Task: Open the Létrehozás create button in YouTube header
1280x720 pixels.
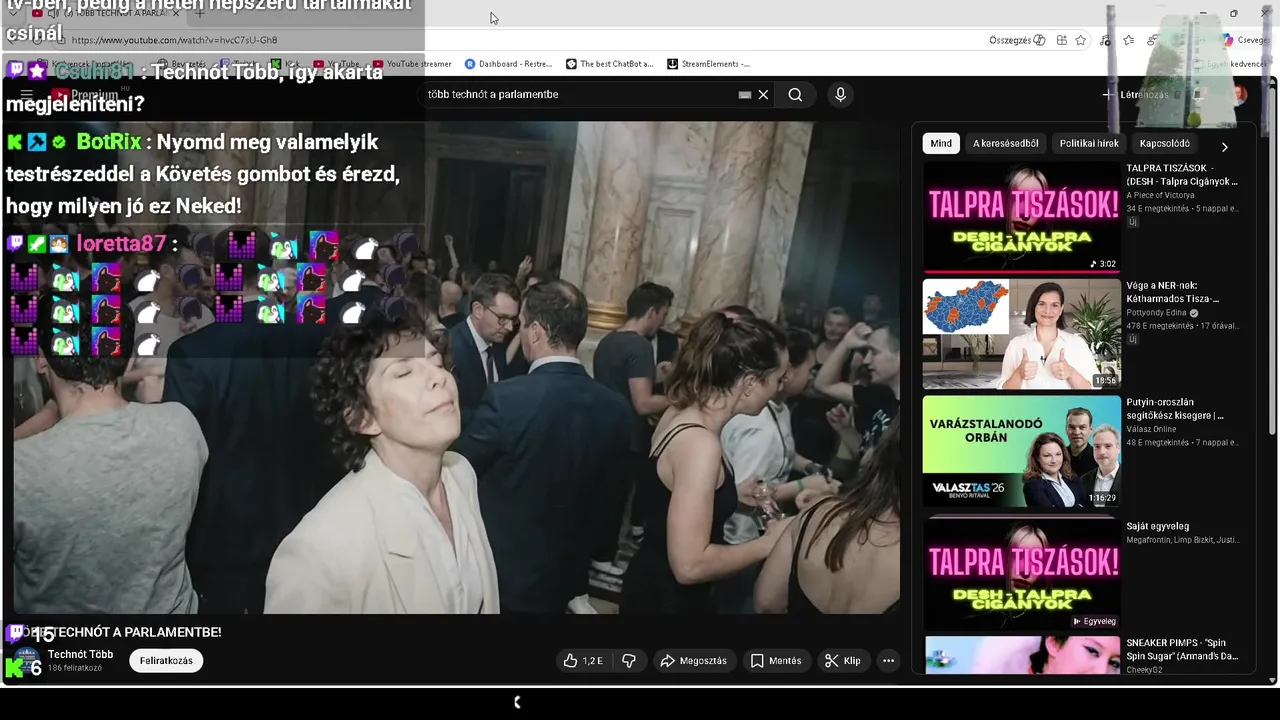Action: 1135,94
